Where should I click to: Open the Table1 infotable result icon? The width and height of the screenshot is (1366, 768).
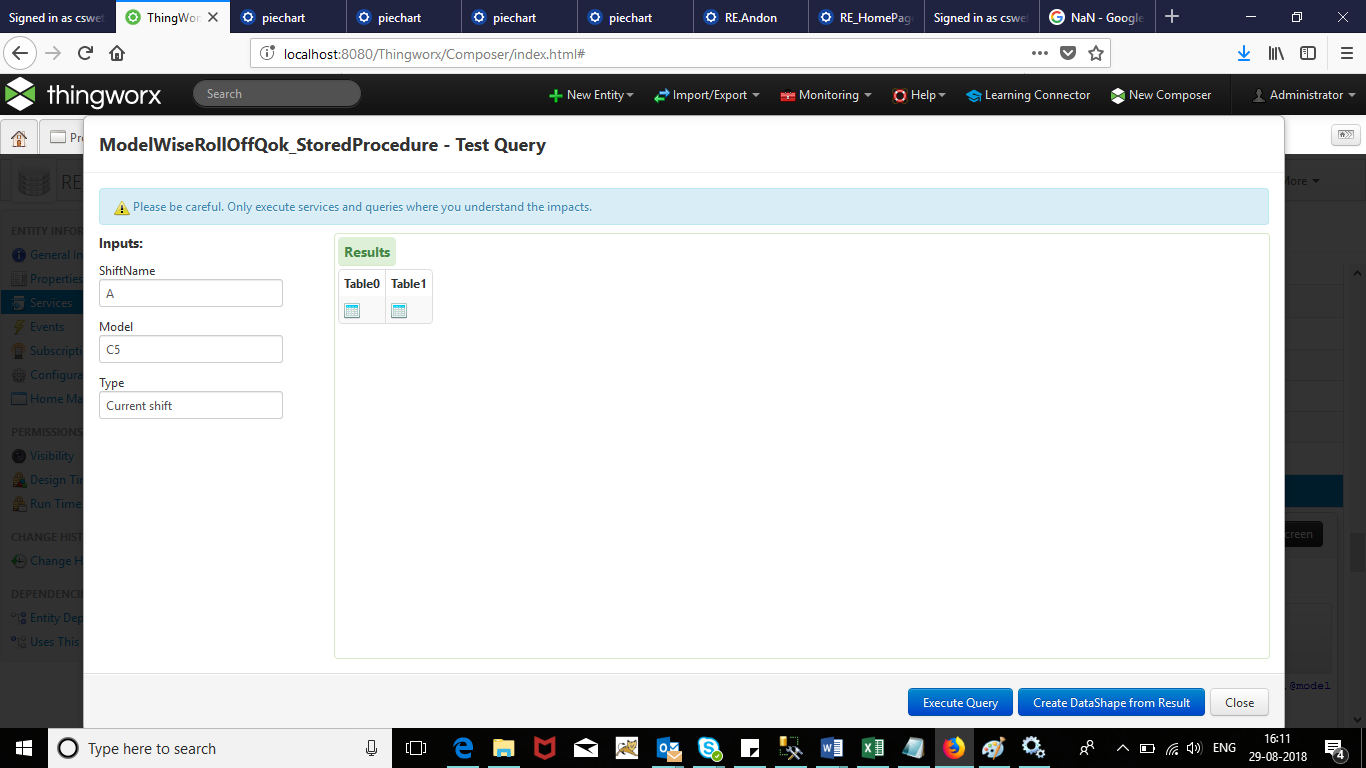click(397, 310)
